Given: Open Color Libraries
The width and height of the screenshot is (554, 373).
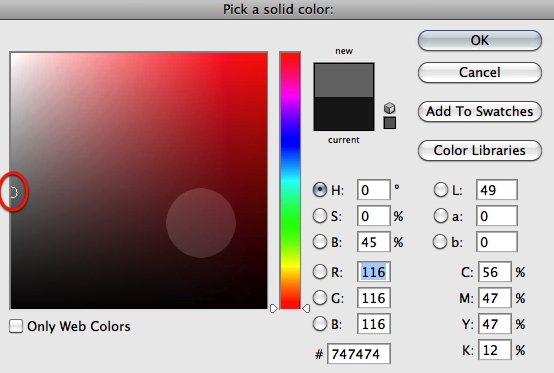Looking at the screenshot, I should coord(479,150).
